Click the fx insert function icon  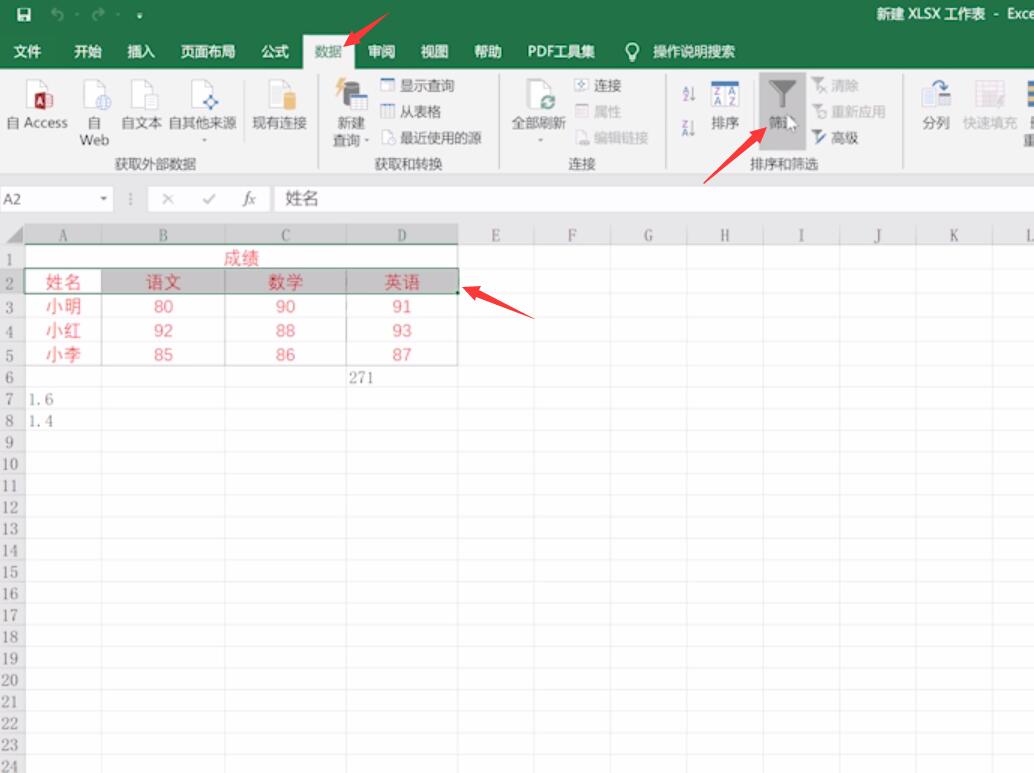point(249,199)
